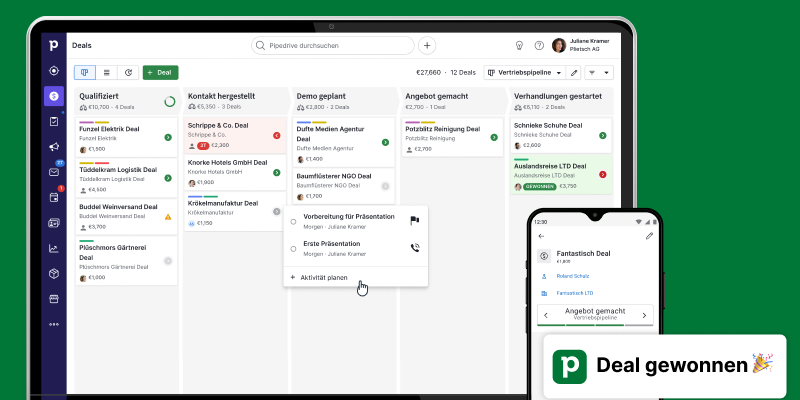
Task: Click the lightbulb Sales Assistant icon
Action: 519,45
